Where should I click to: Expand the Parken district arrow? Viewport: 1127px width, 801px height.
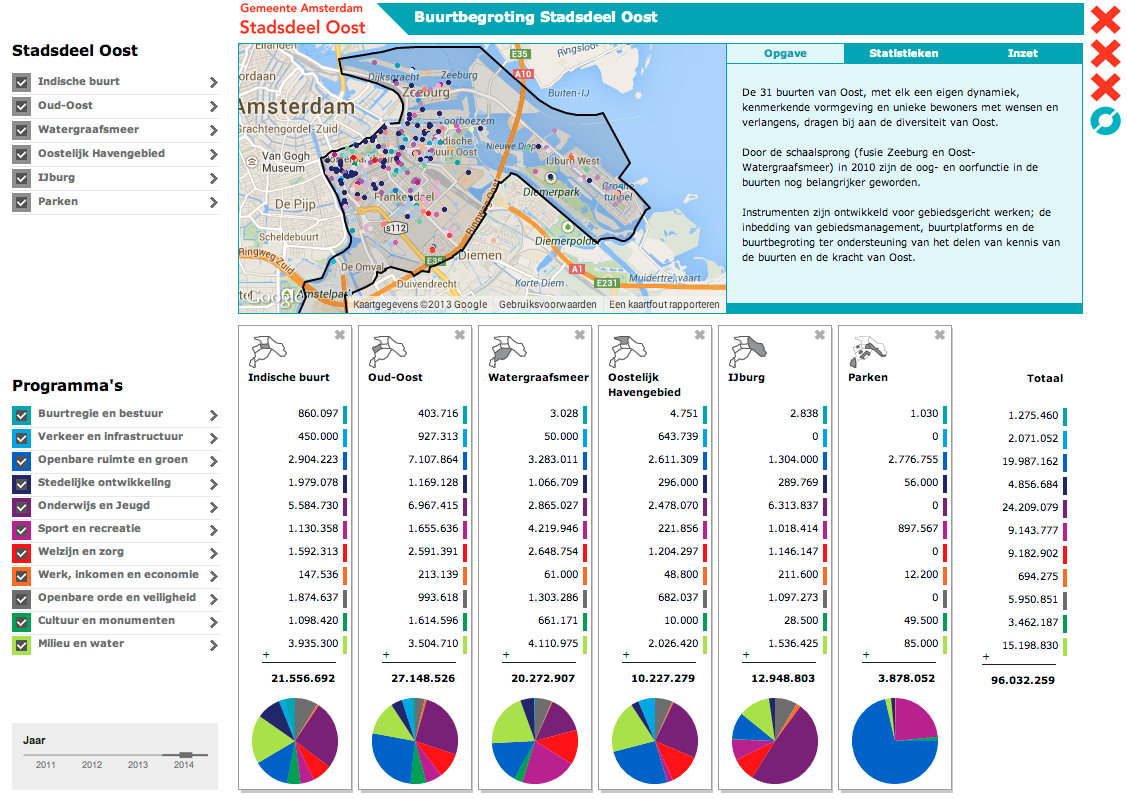213,203
